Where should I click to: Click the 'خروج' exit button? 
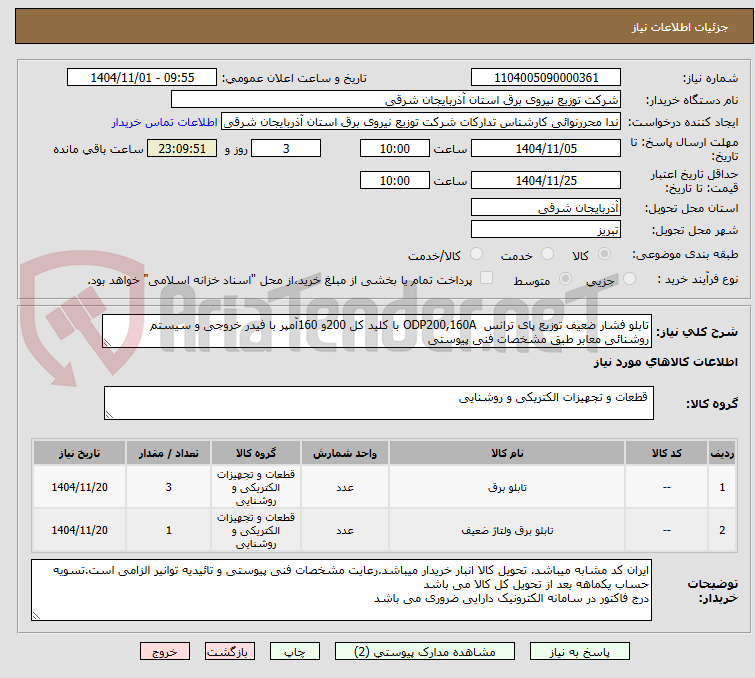(165, 652)
